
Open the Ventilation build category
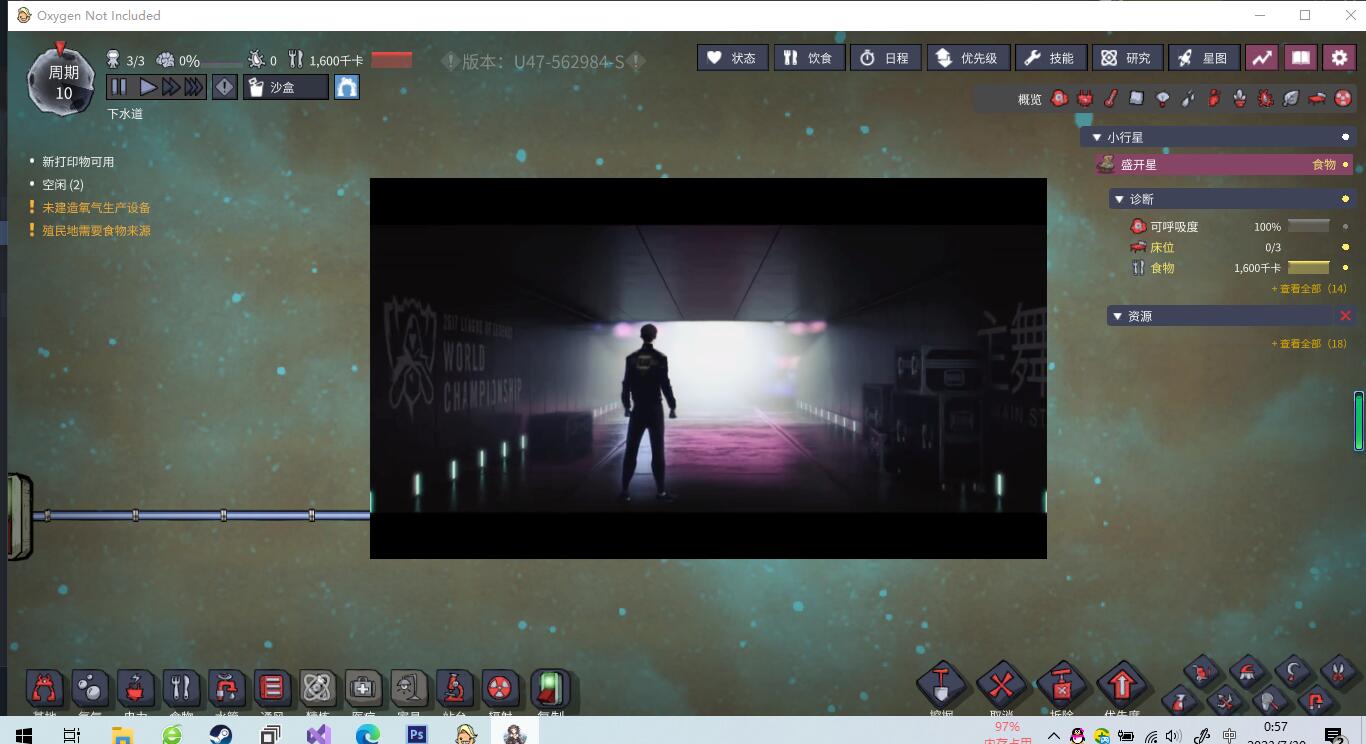click(x=272, y=689)
